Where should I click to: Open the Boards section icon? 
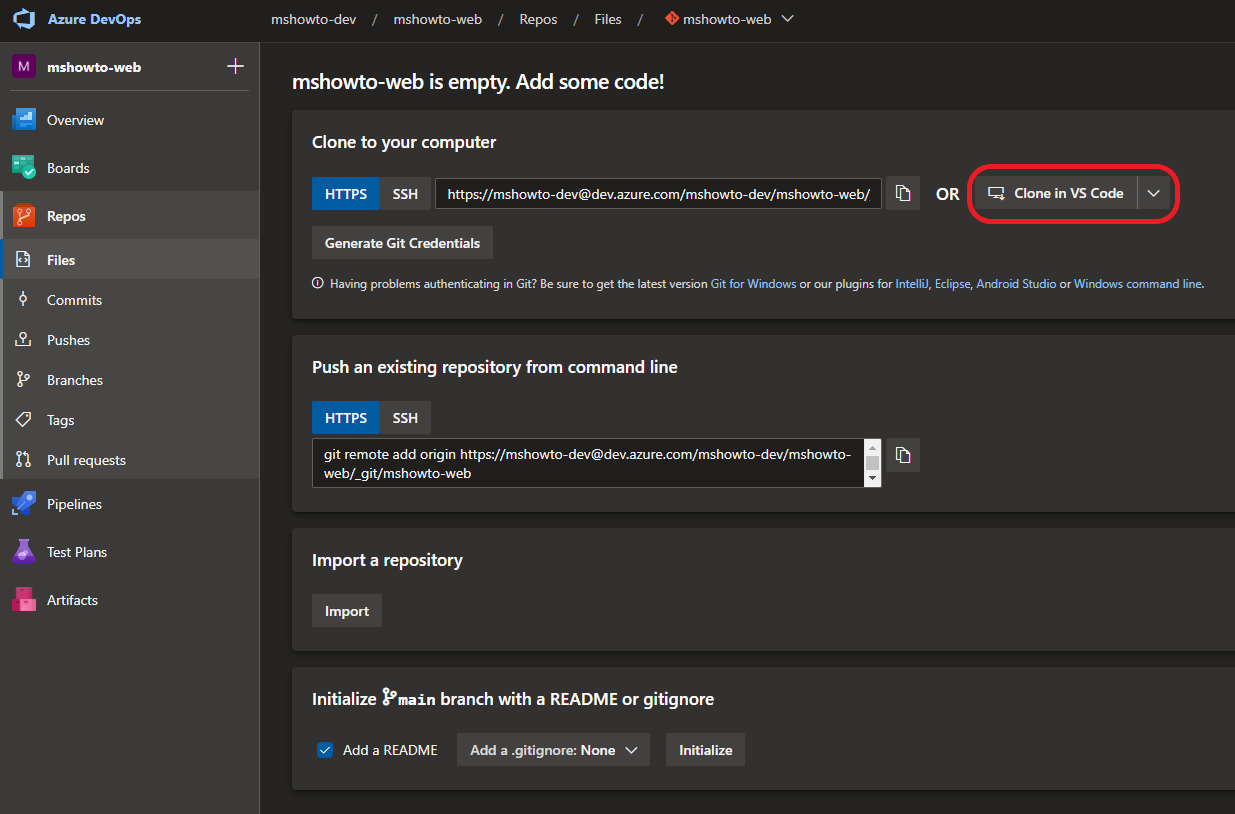24,168
